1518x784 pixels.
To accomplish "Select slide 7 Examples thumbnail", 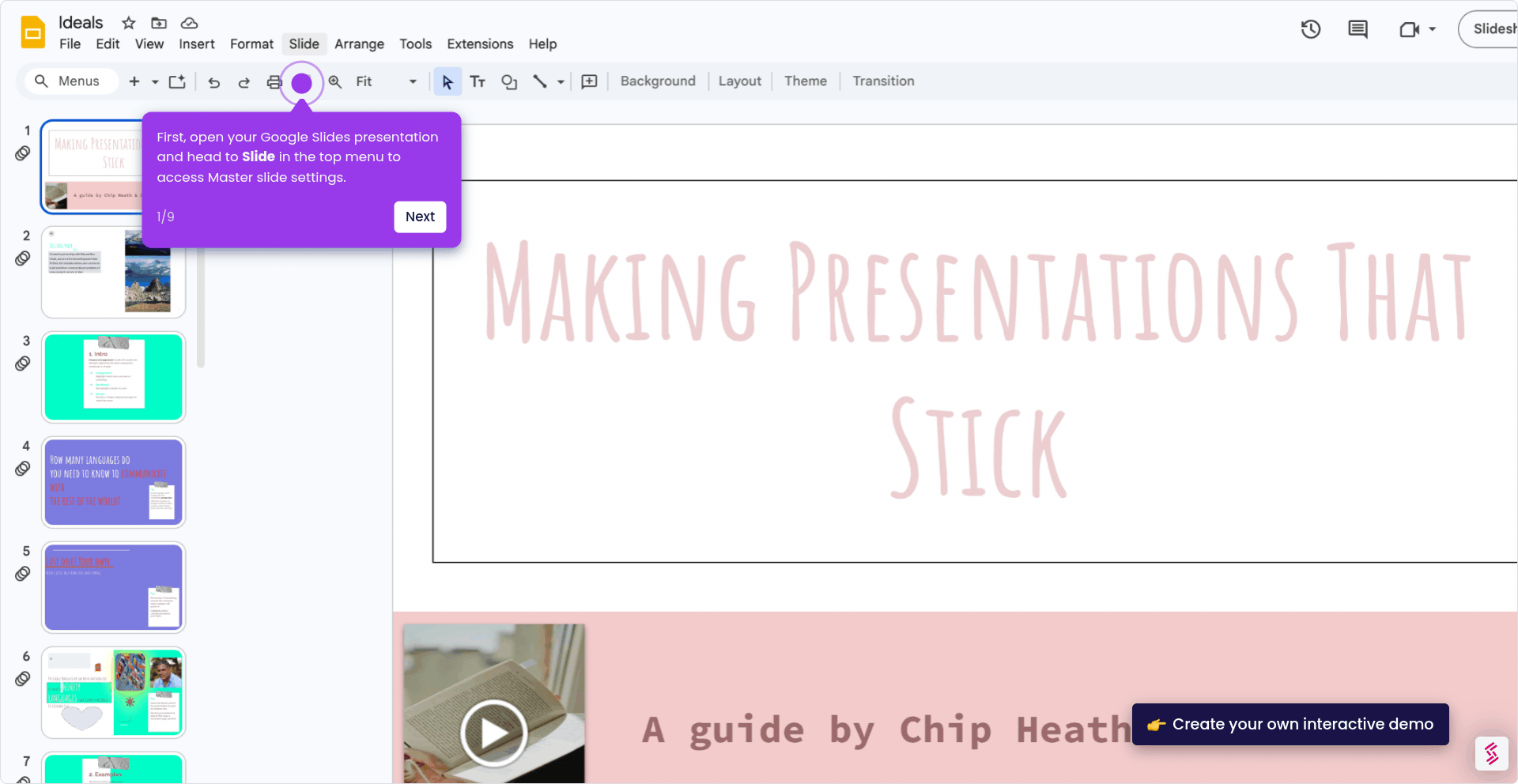I will coord(113,768).
